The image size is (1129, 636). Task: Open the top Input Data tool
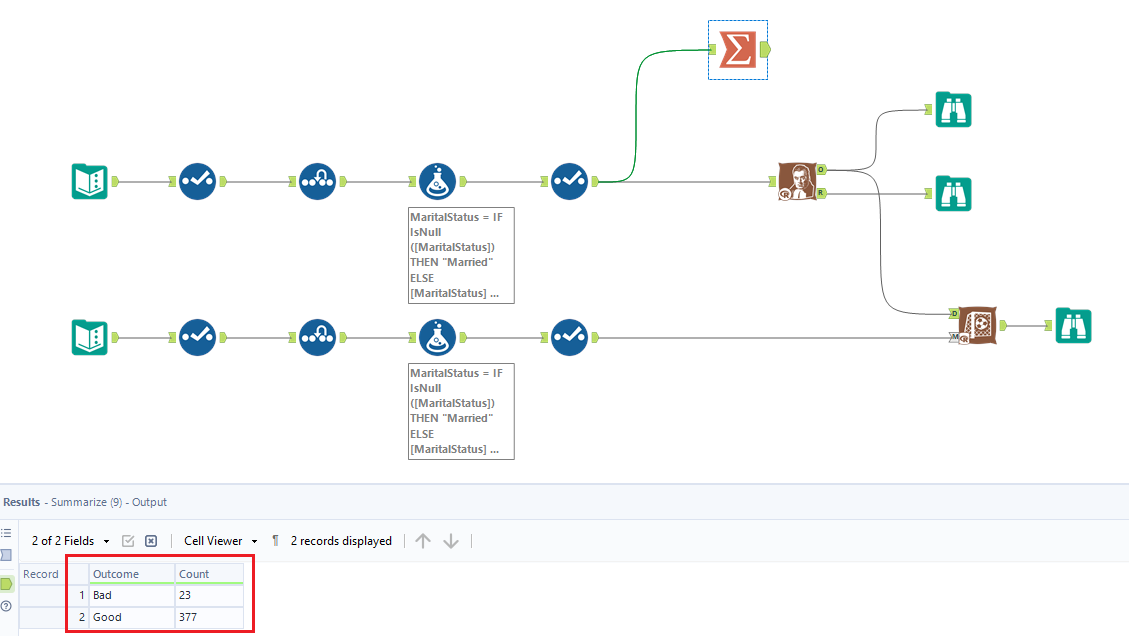point(89,181)
